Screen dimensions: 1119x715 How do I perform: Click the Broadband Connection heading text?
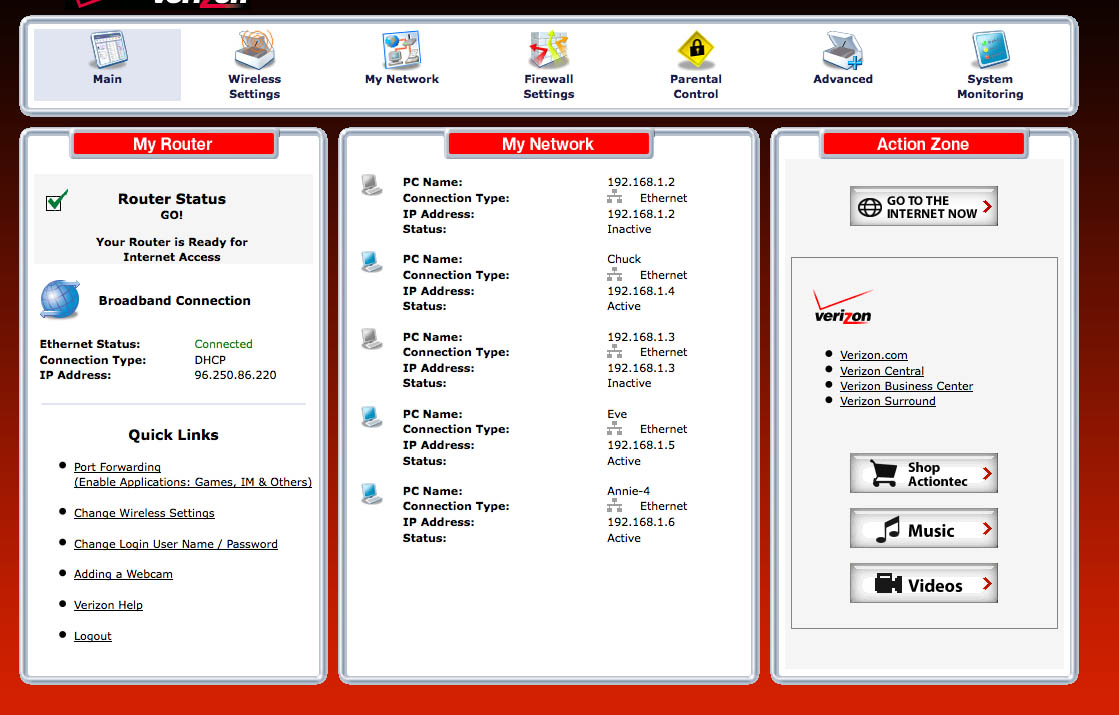[174, 300]
